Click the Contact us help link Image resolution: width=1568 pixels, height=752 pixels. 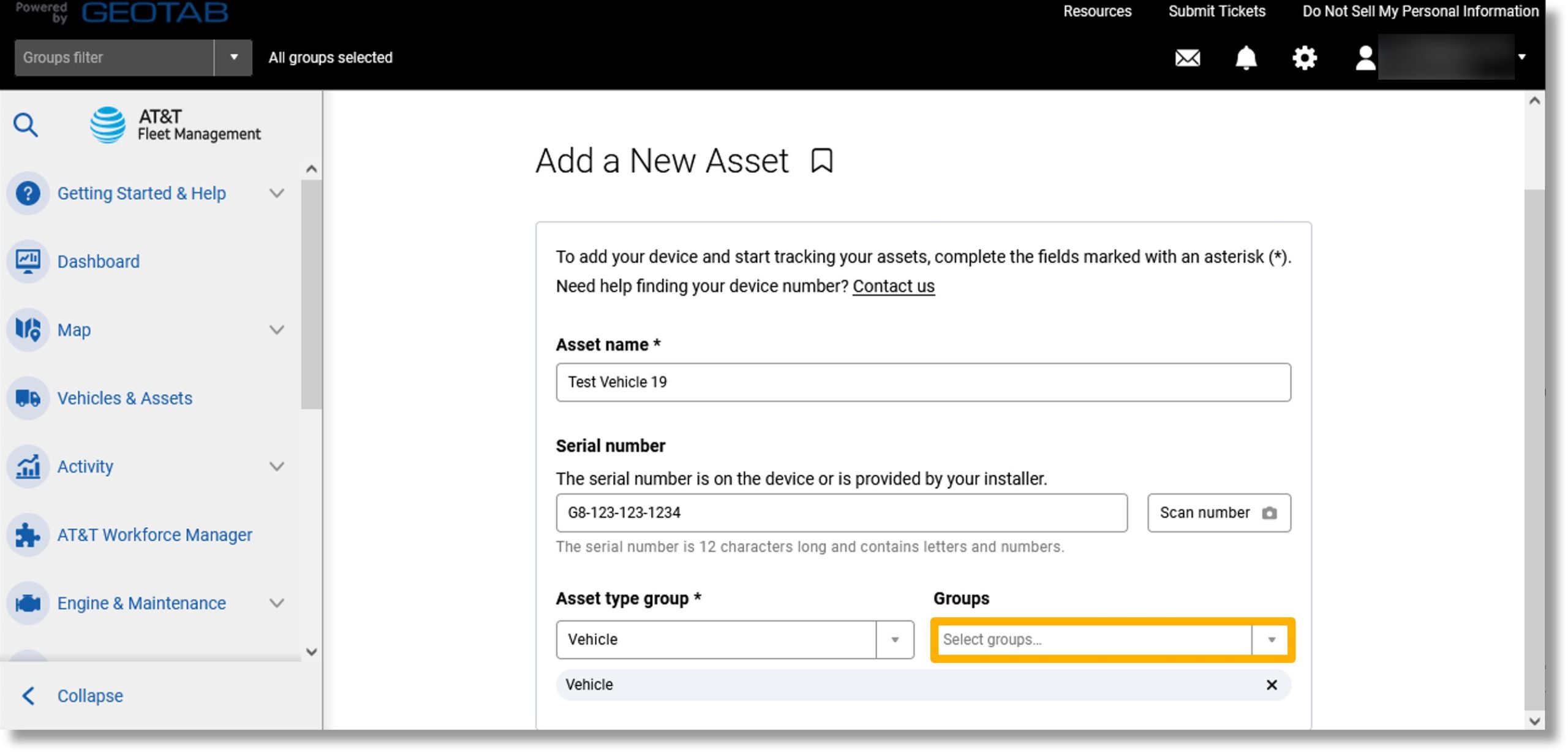[x=893, y=286]
